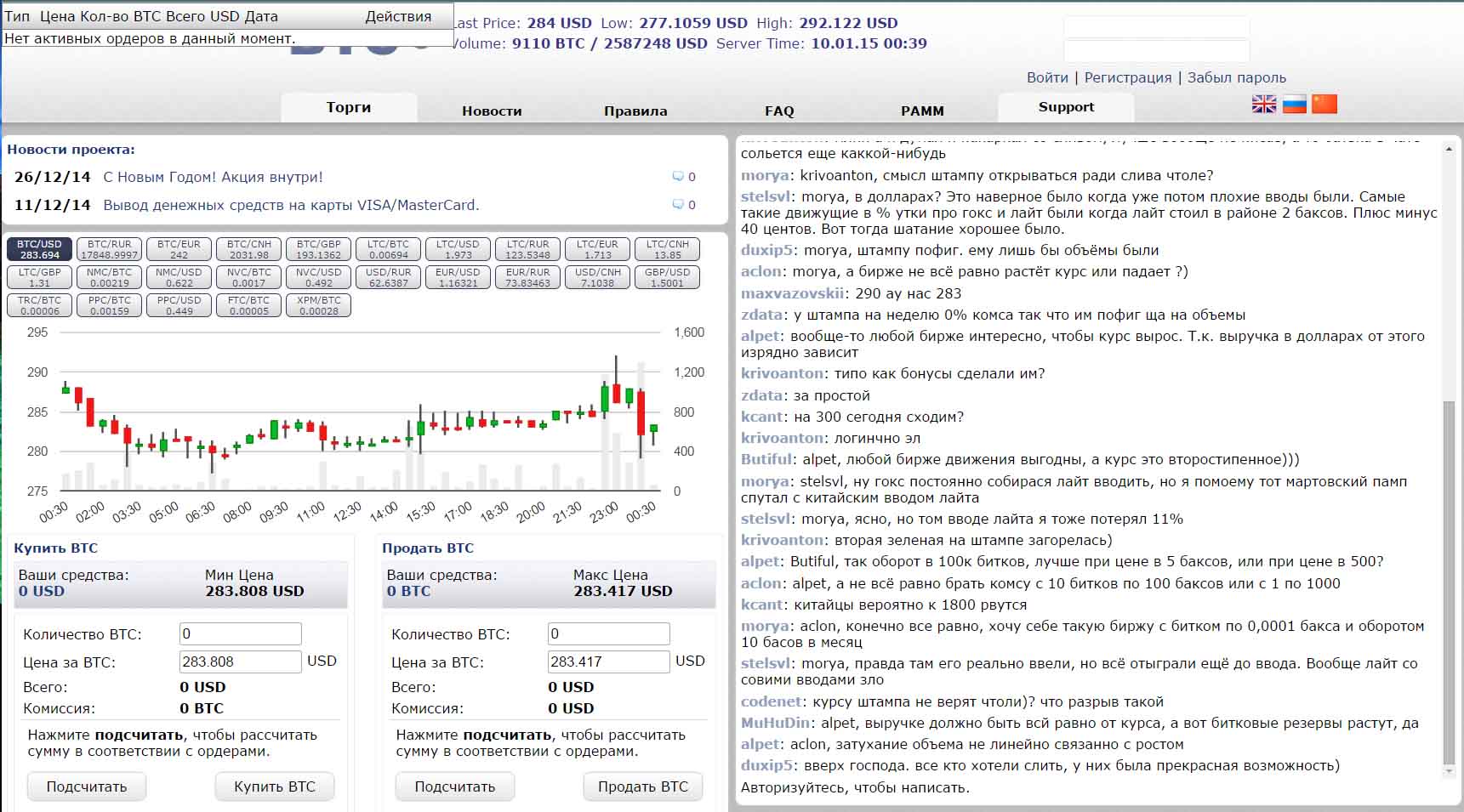Select the NMC/BTC market
This screenshot has width=1464, height=812.
coord(109,275)
